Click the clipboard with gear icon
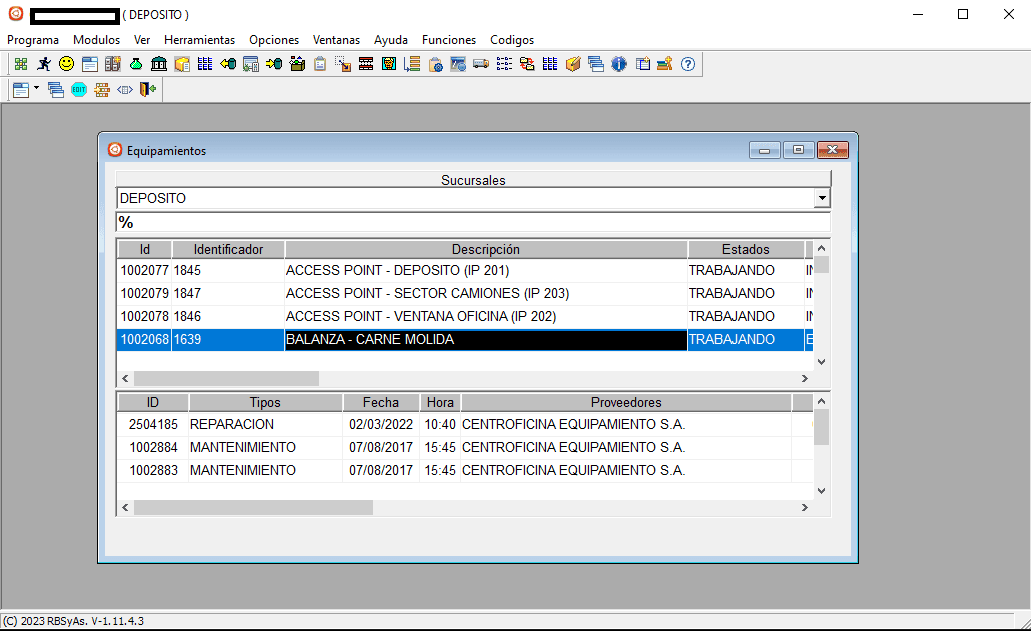Screen dimensions: 1031x631 pyautogui.click(x=435, y=64)
